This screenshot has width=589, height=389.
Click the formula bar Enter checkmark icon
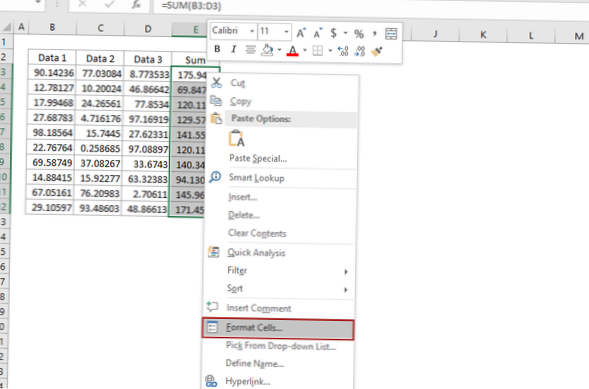[x=110, y=5]
